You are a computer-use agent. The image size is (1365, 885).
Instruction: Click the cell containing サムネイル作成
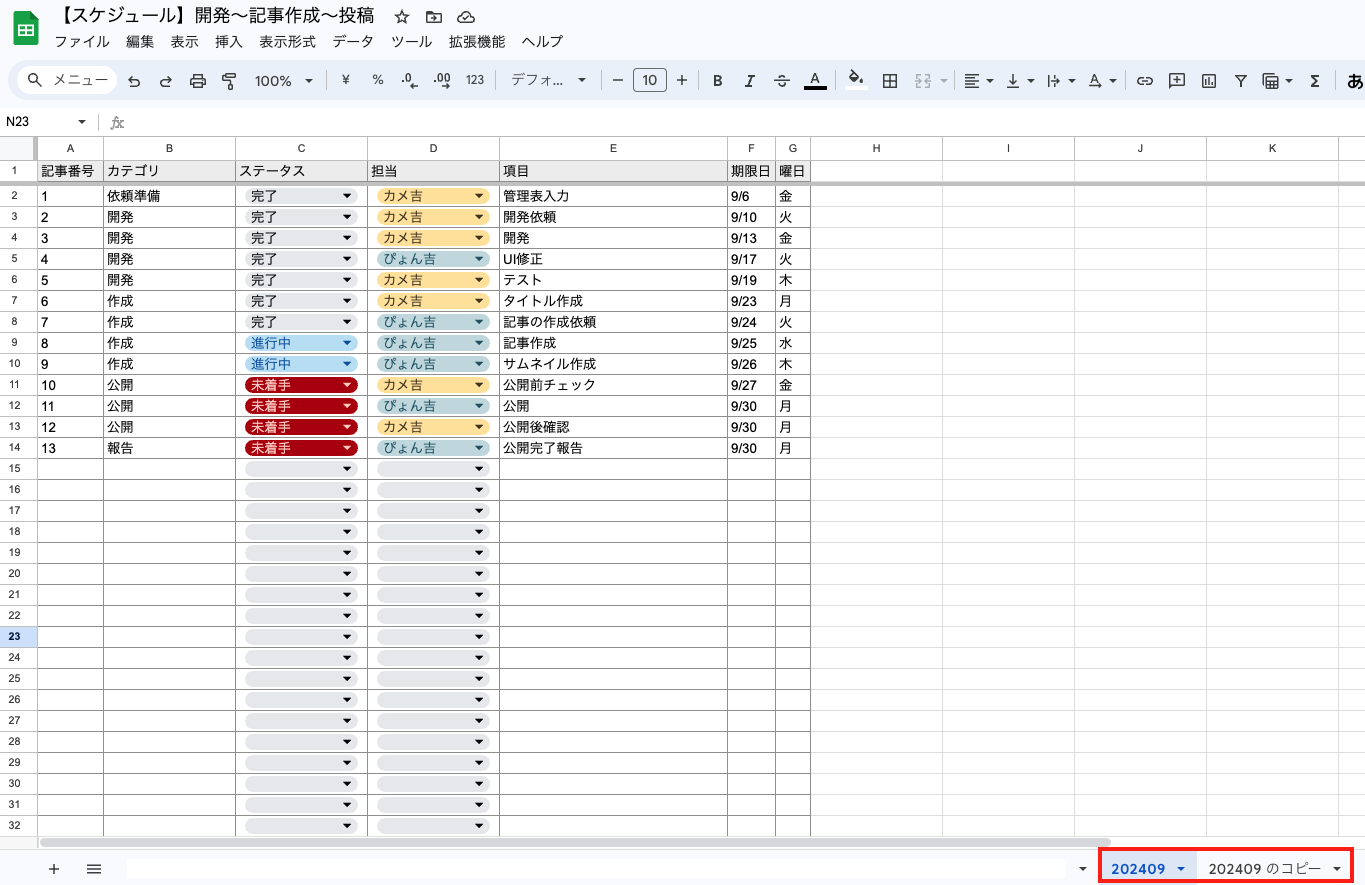(613, 364)
